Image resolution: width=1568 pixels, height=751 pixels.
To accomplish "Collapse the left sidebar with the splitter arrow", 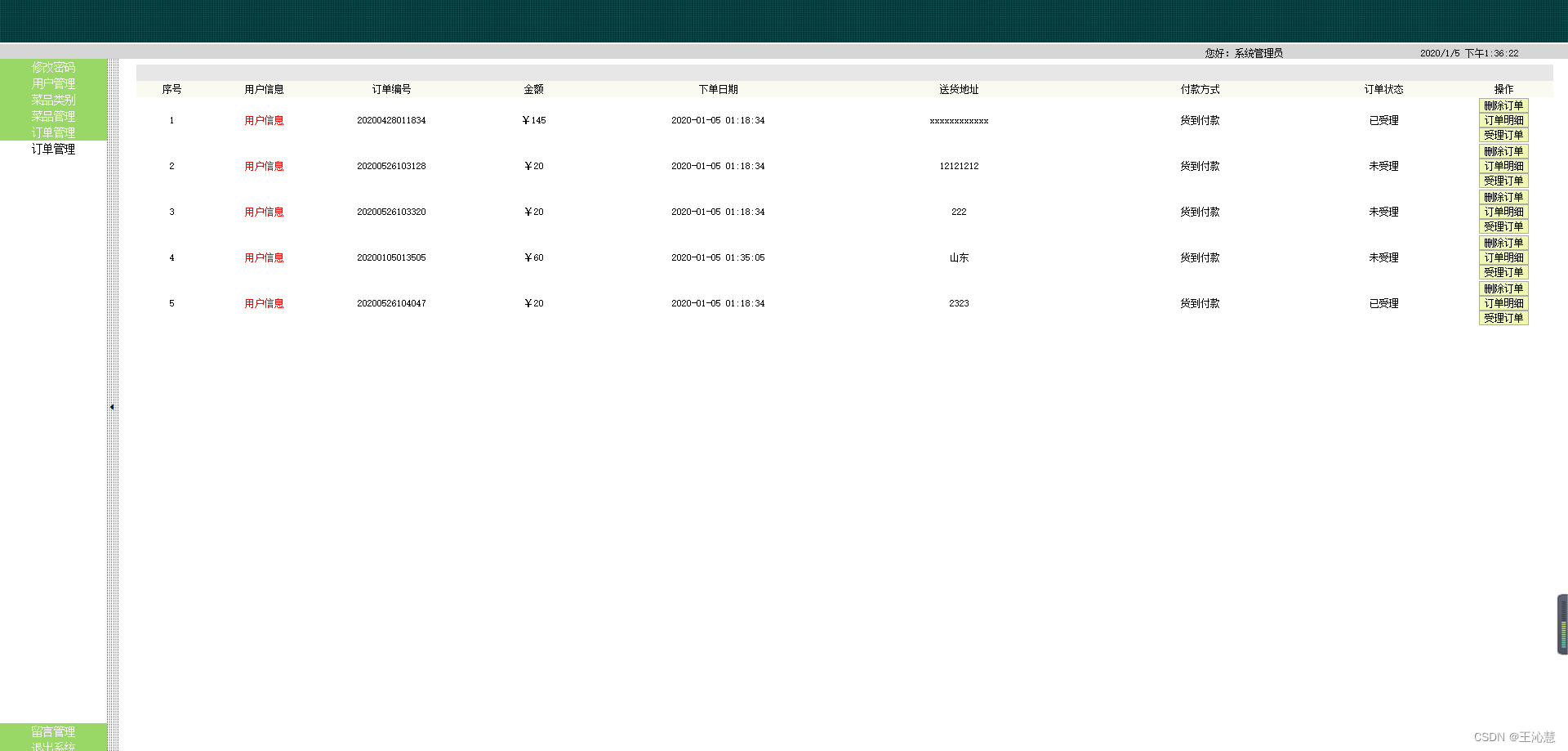I will pyautogui.click(x=112, y=407).
